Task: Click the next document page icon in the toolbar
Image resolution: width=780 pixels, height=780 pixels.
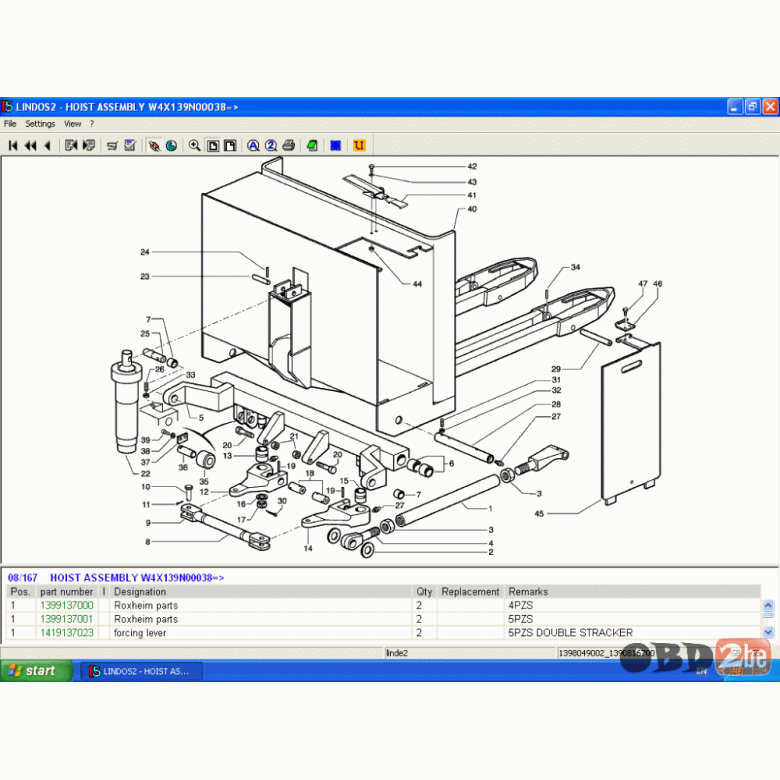Action: pos(89,145)
